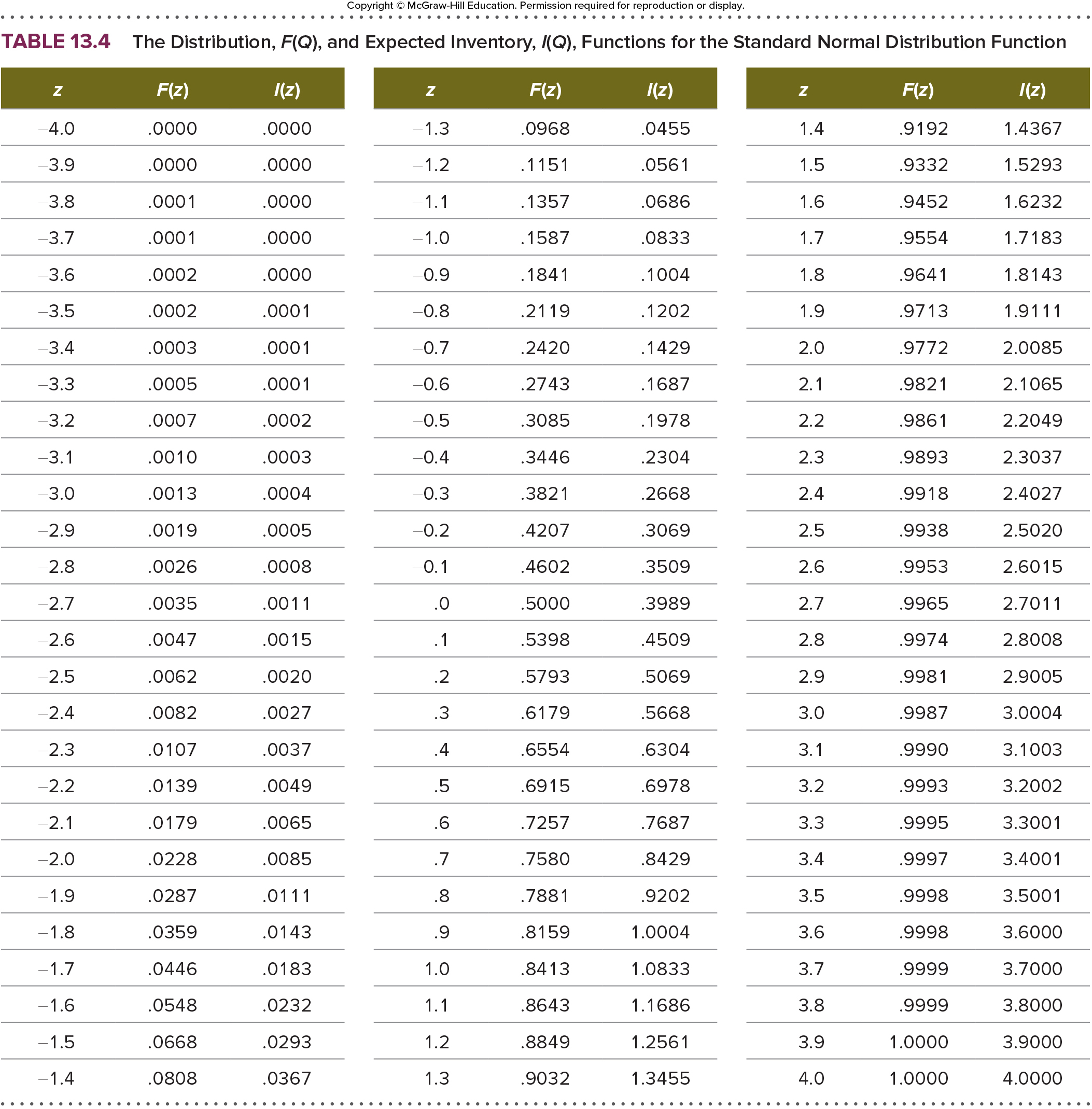Click the z value 1.4 cell

click(811, 129)
